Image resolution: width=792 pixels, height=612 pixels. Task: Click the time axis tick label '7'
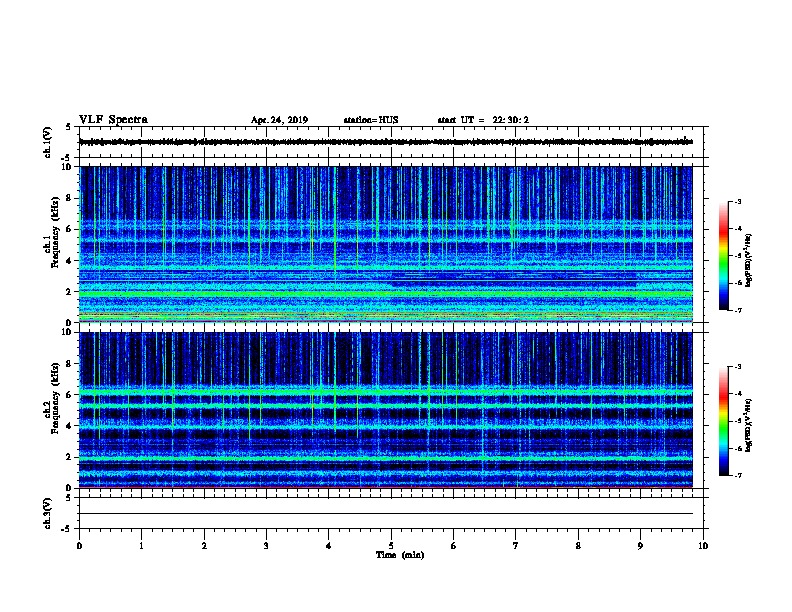click(x=516, y=546)
